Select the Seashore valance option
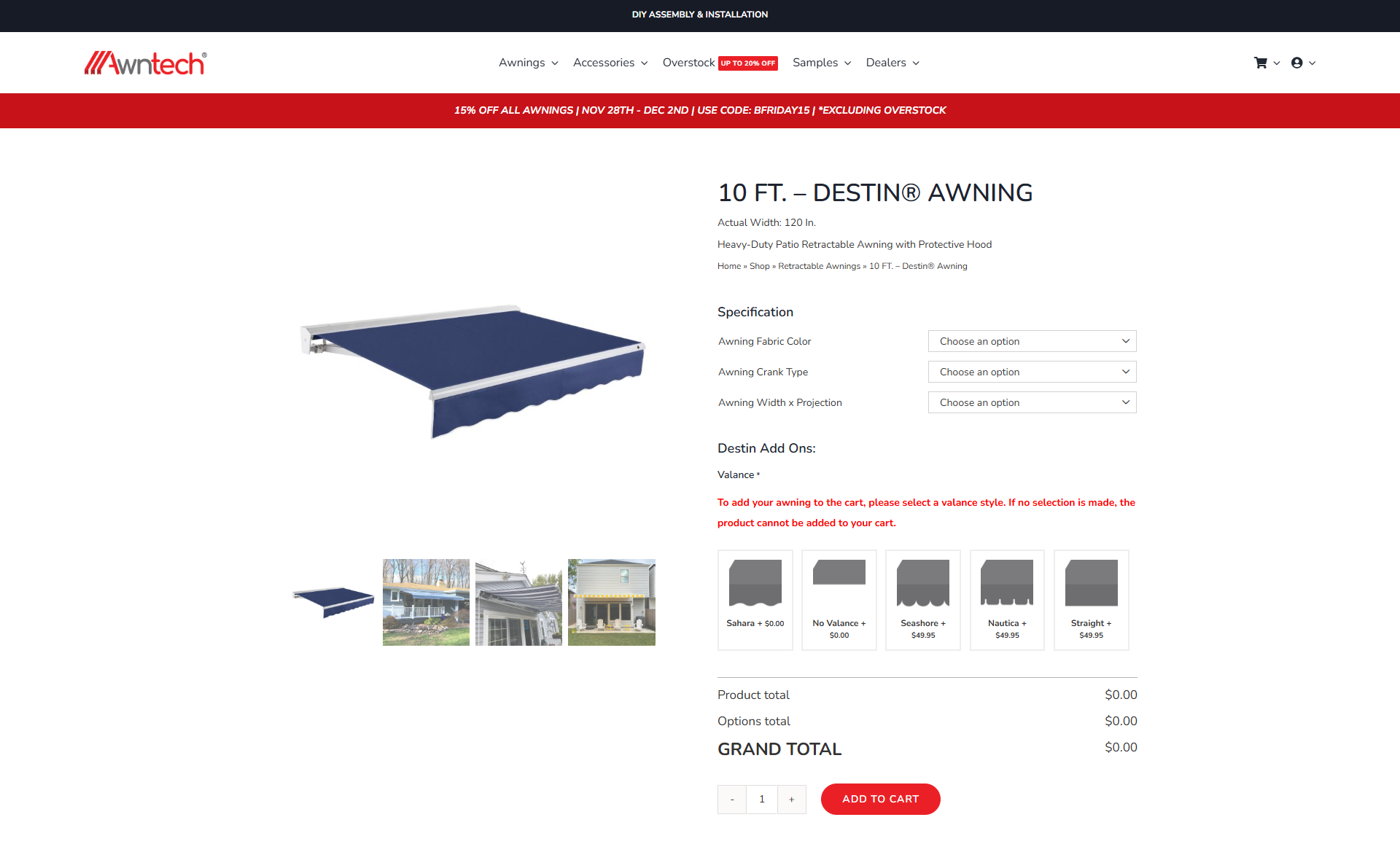 pos(923,600)
